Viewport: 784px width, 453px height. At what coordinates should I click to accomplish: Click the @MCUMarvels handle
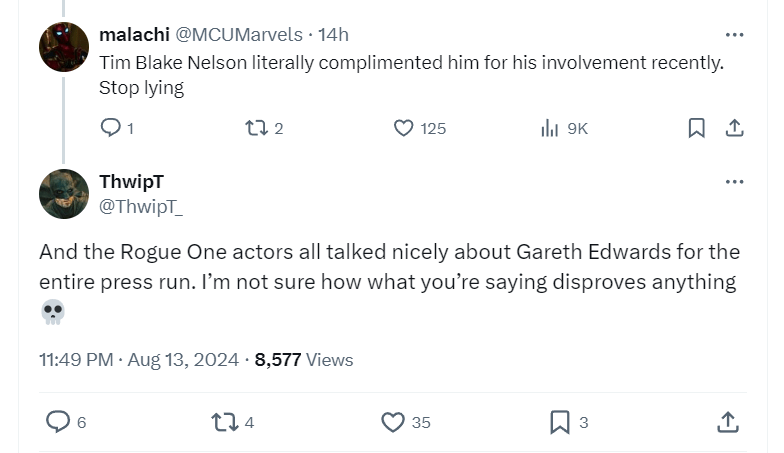(239, 34)
